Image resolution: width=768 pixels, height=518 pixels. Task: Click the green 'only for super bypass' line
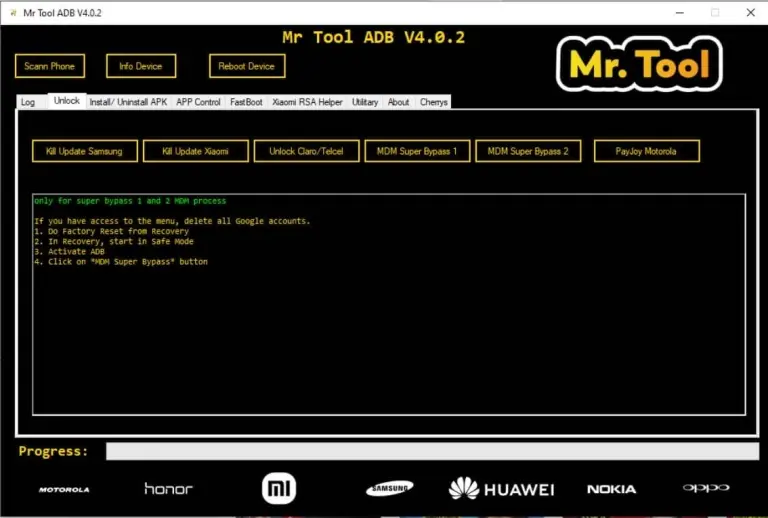point(130,201)
